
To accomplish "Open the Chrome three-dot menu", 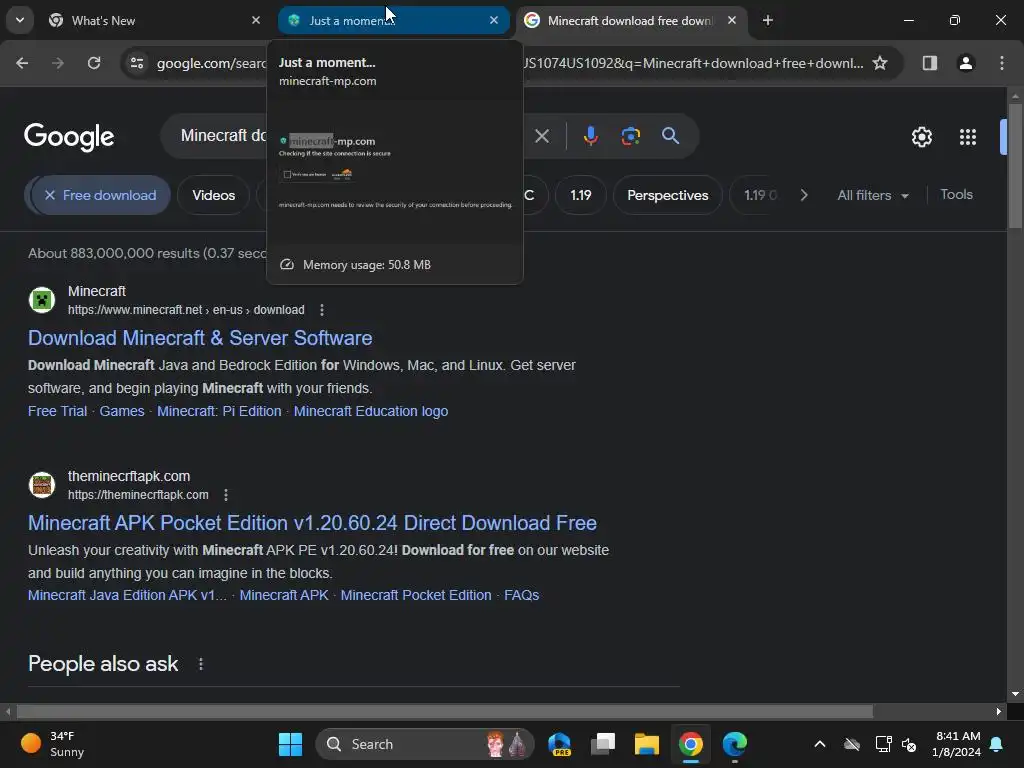I will 1002,63.
